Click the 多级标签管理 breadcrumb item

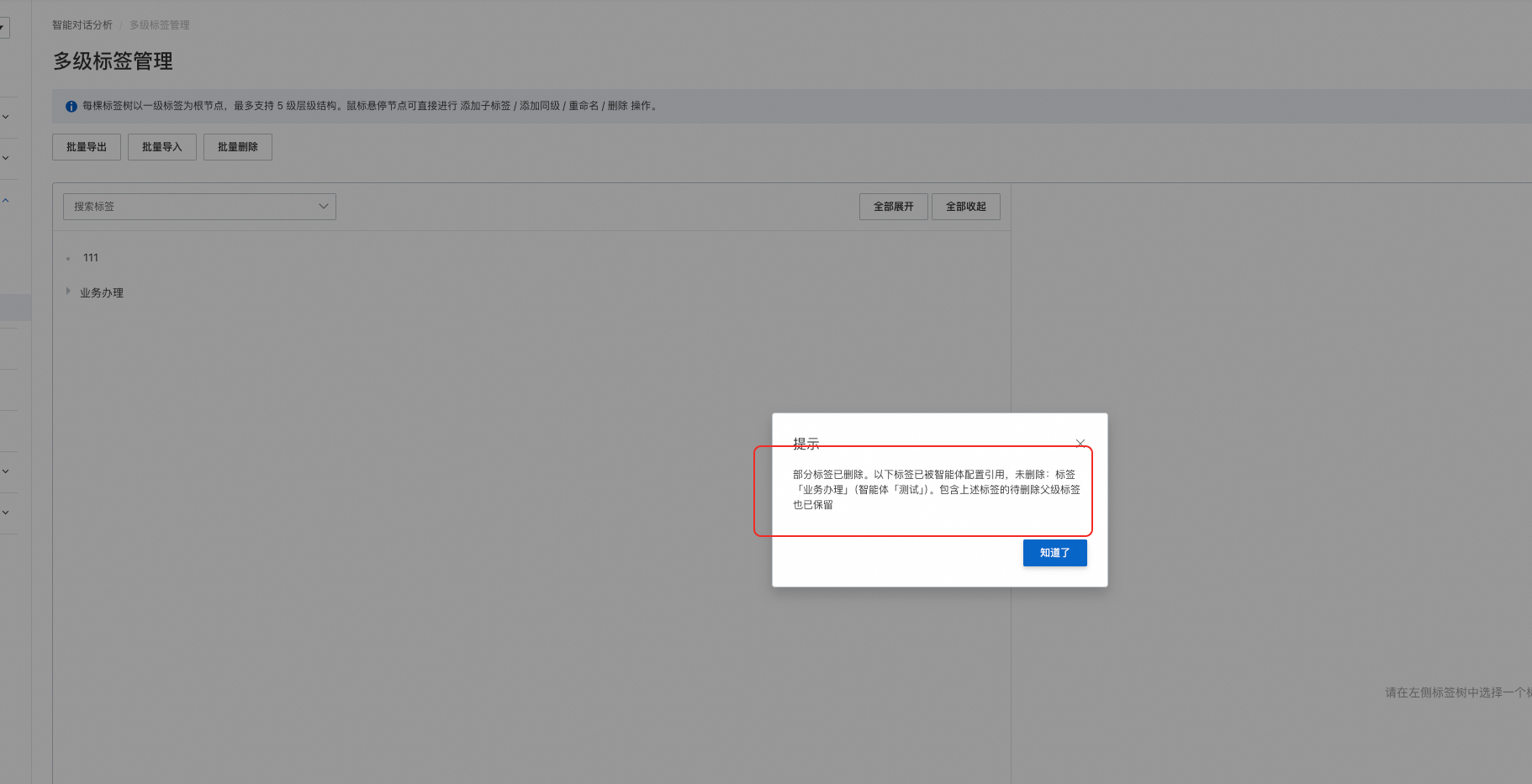(160, 25)
